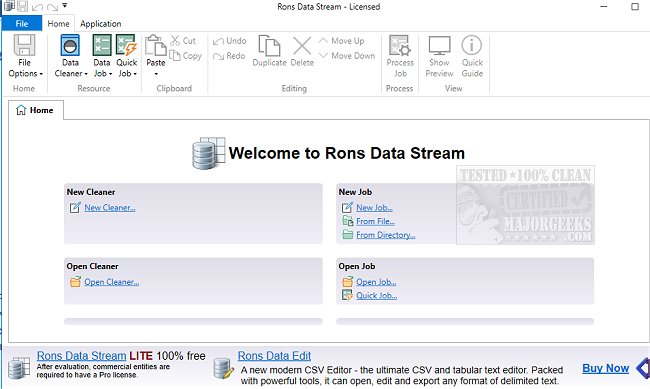The image size is (650, 389).
Task: Click the Delete X icon
Action: (x=302, y=46)
